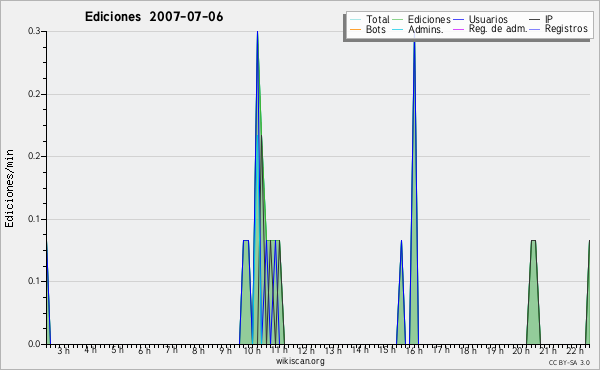Click the 0.3 value on y-axis
The image size is (600, 370).
coord(34,31)
